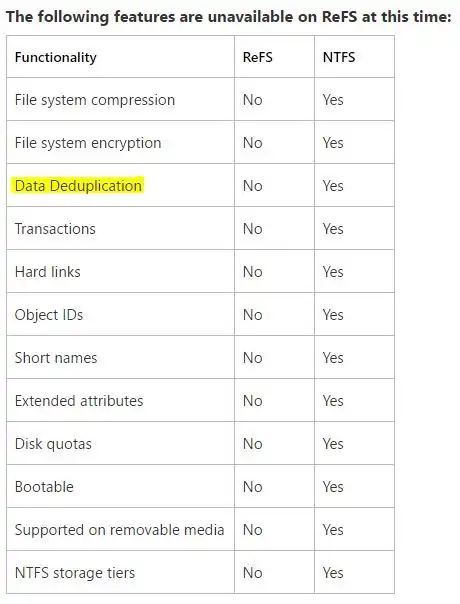460x604 pixels.
Task: Click the heading about unavailable ReFS features
Action: coord(228,17)
